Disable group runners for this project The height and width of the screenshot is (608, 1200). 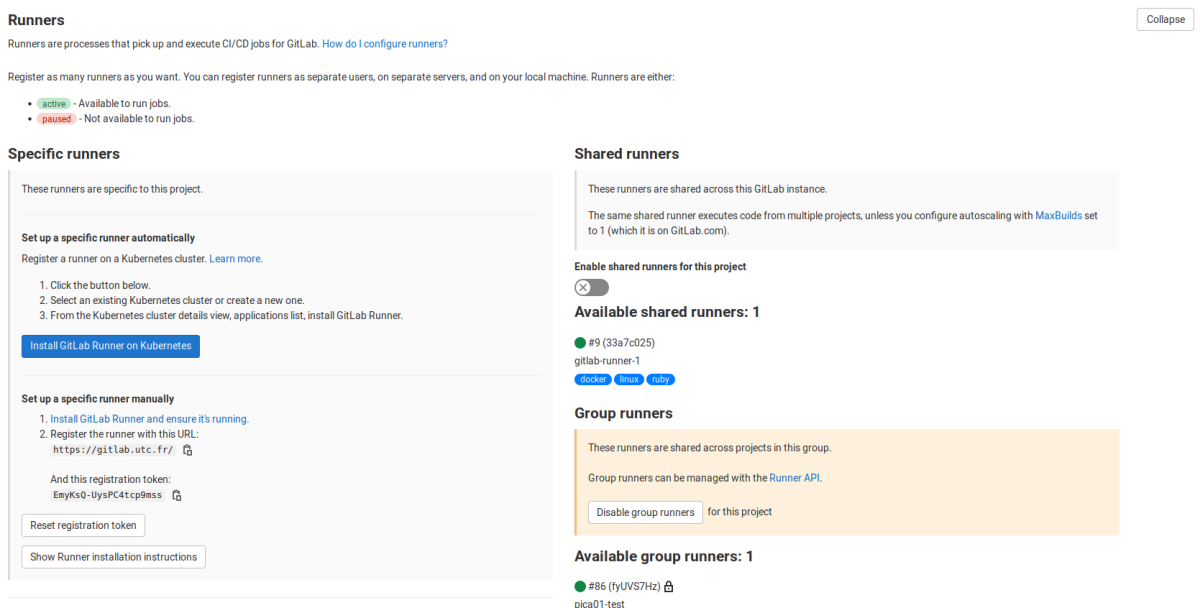pos(645,512)
